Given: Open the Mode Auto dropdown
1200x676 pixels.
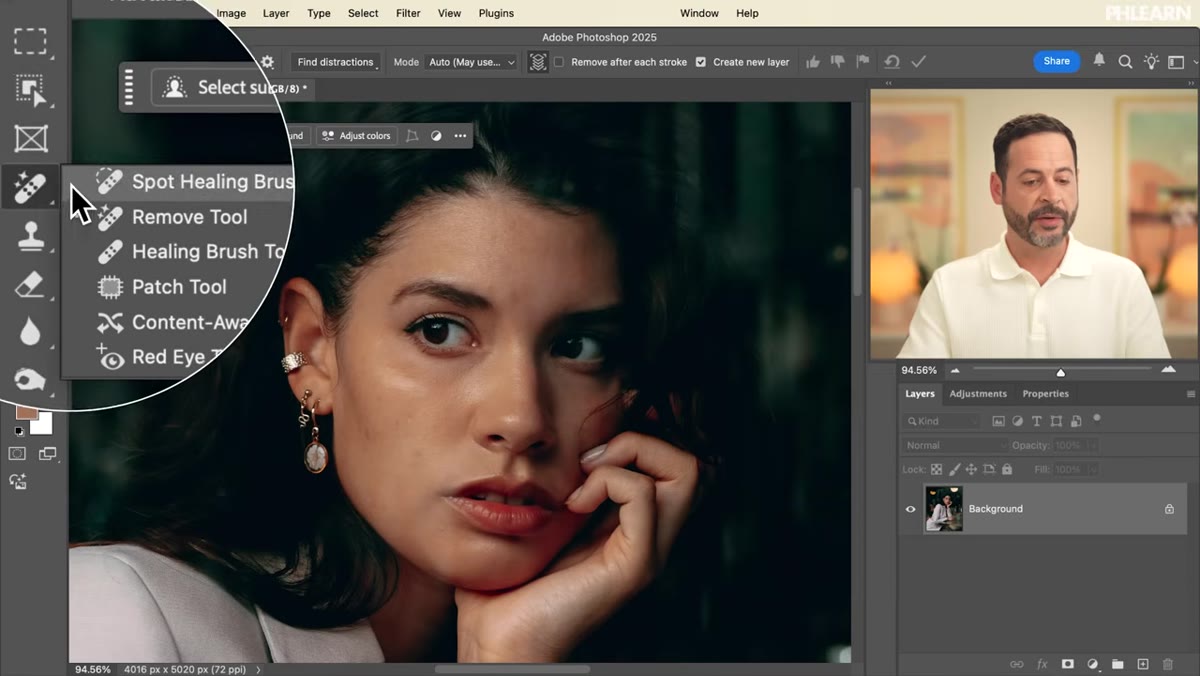Looking at the screenshot, I should tap(470, 62).
